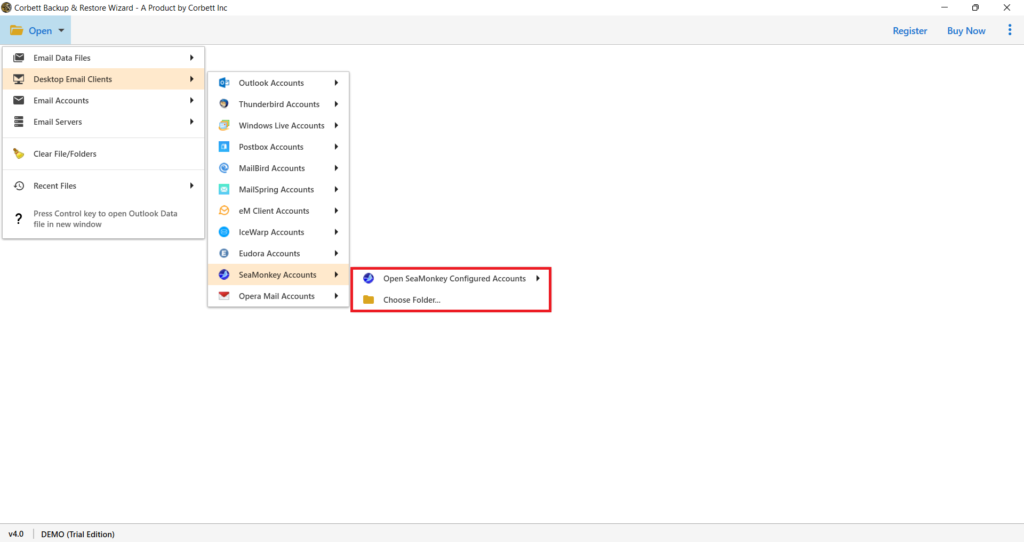Click the Windows Live Accounts icon

click(x=224, y=125)
